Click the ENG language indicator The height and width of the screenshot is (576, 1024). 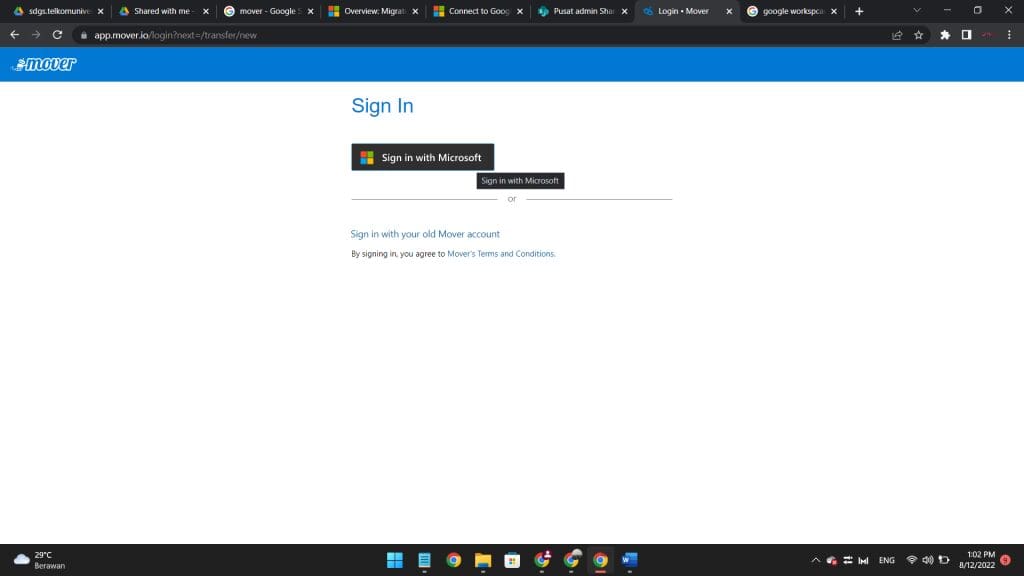point(887,560)
